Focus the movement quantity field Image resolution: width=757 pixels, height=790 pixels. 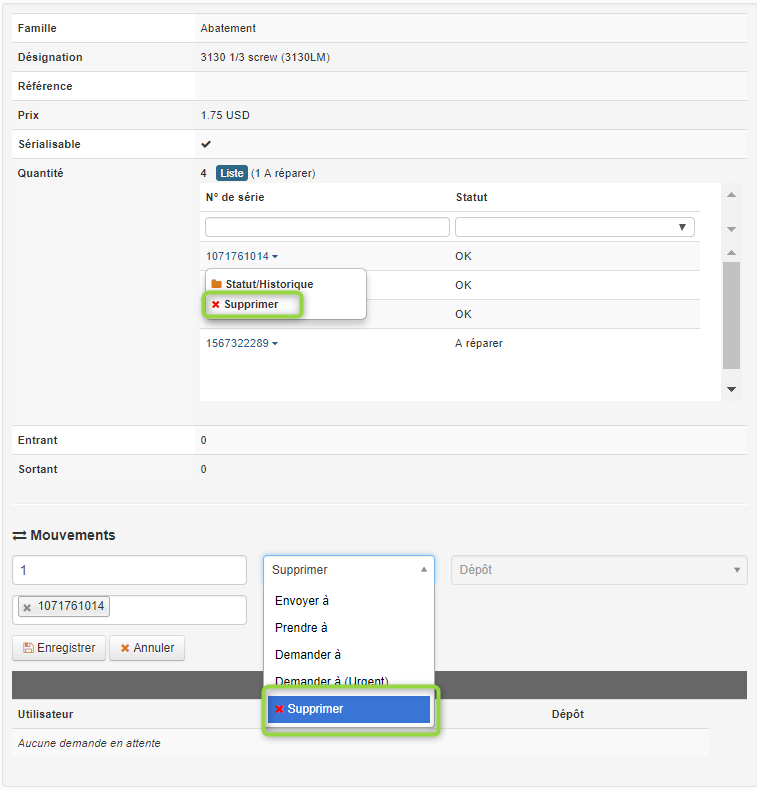coord(129,570)
